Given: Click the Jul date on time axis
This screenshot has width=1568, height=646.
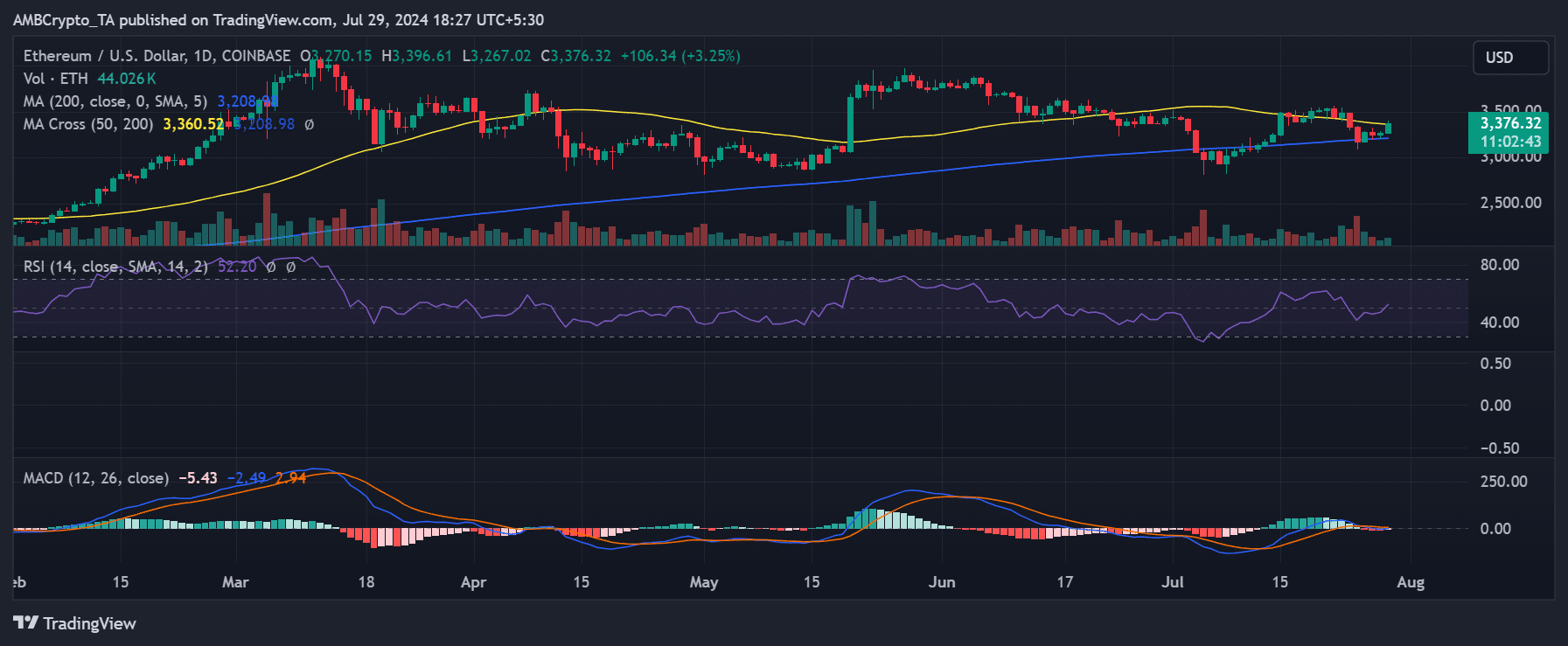Looking at the screenshot, I should tap(1173, 582).
